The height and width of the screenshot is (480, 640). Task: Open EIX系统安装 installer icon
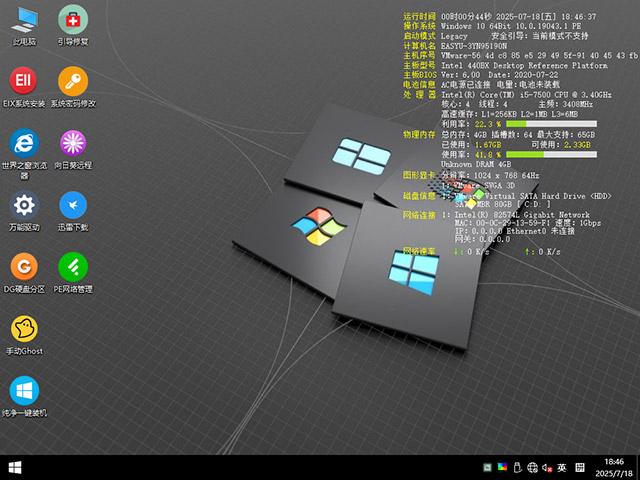point(24,87)
